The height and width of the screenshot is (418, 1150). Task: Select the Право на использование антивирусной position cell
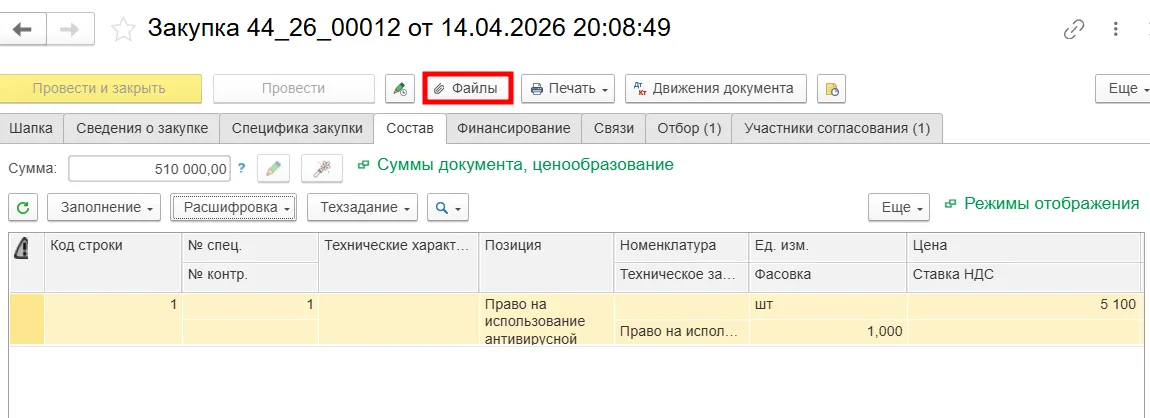click(x=546, y=320)
